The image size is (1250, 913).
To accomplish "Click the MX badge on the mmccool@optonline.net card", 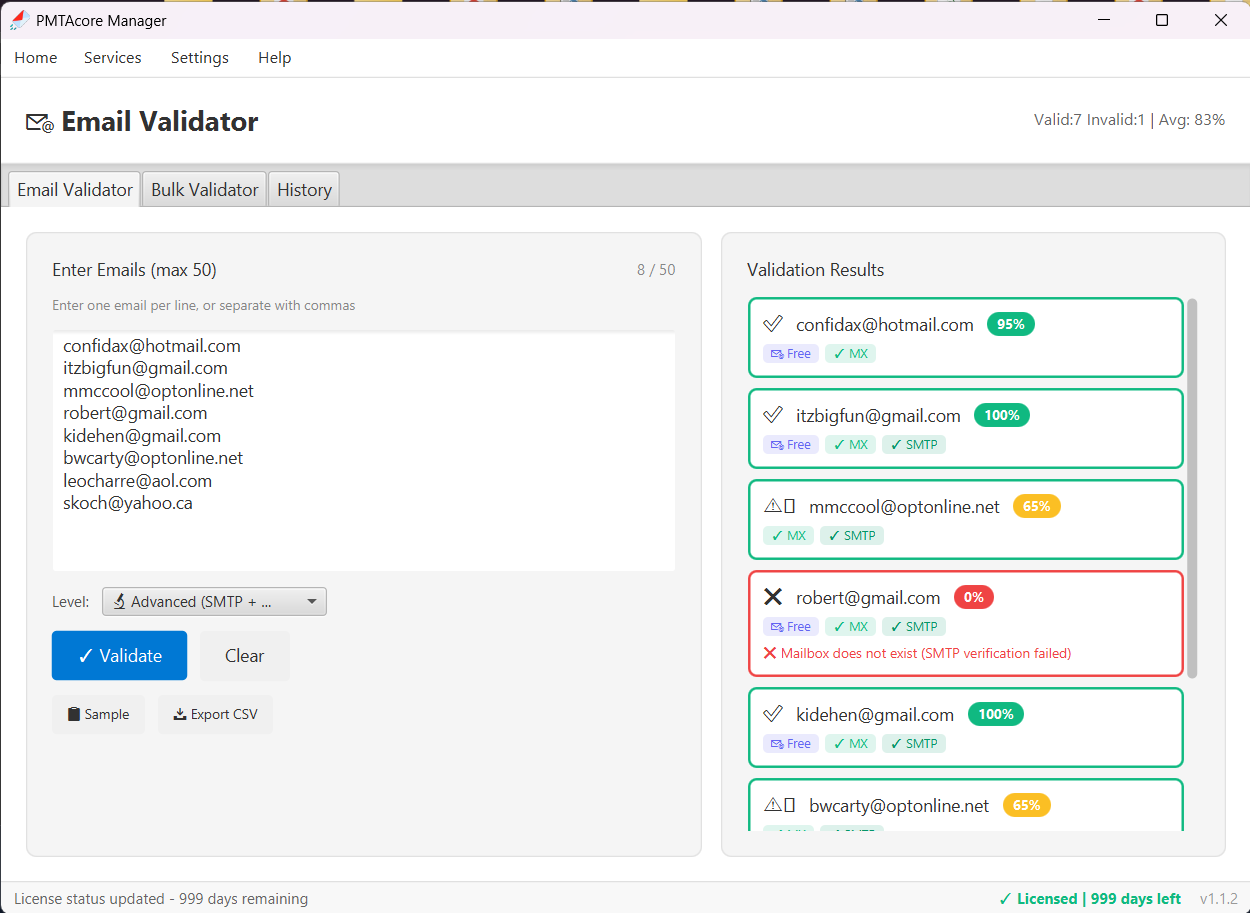I will (788, 535).
